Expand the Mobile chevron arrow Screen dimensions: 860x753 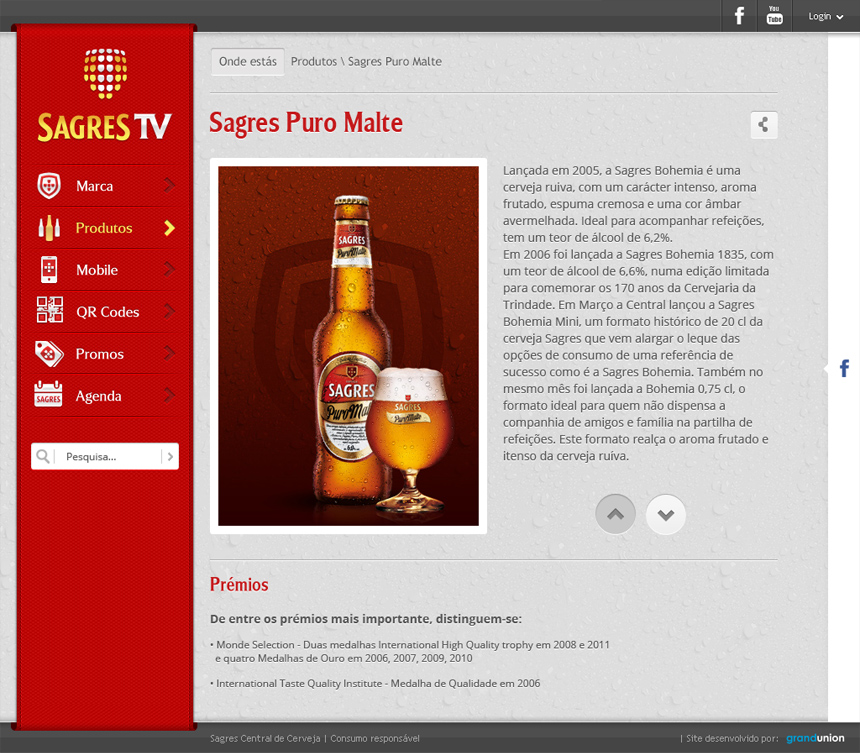pyautogui.click(x=169, y=269)
